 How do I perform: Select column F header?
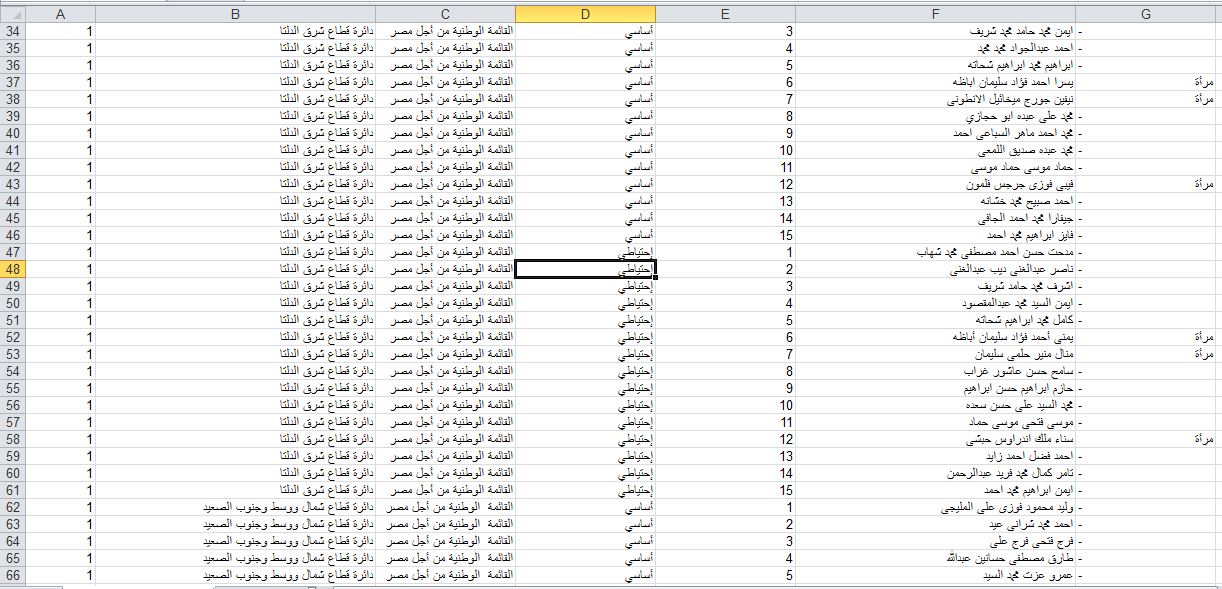coord(935,14)
